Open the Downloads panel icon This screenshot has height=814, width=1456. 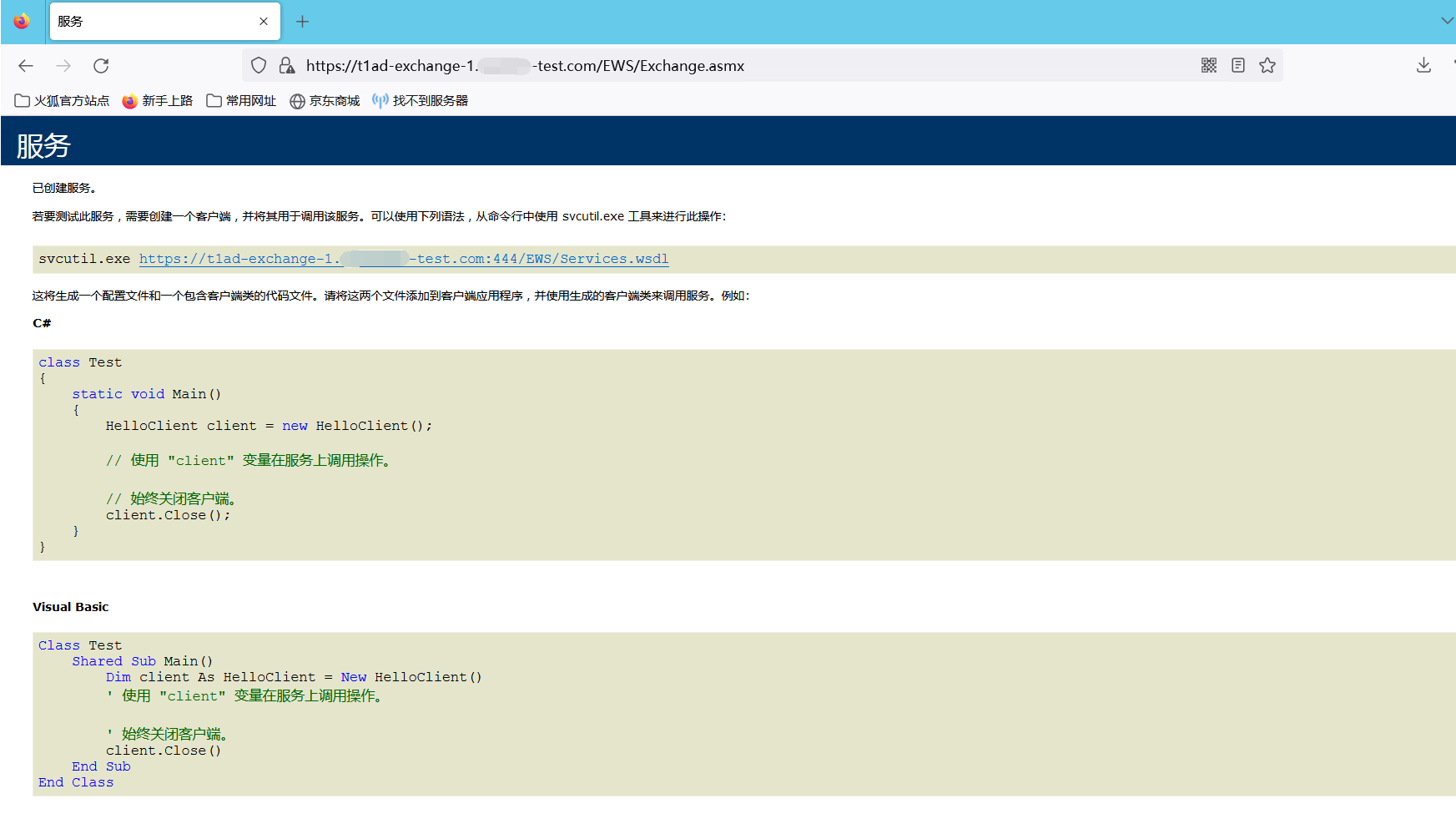pyautogui.click(x=1423, y=65)
